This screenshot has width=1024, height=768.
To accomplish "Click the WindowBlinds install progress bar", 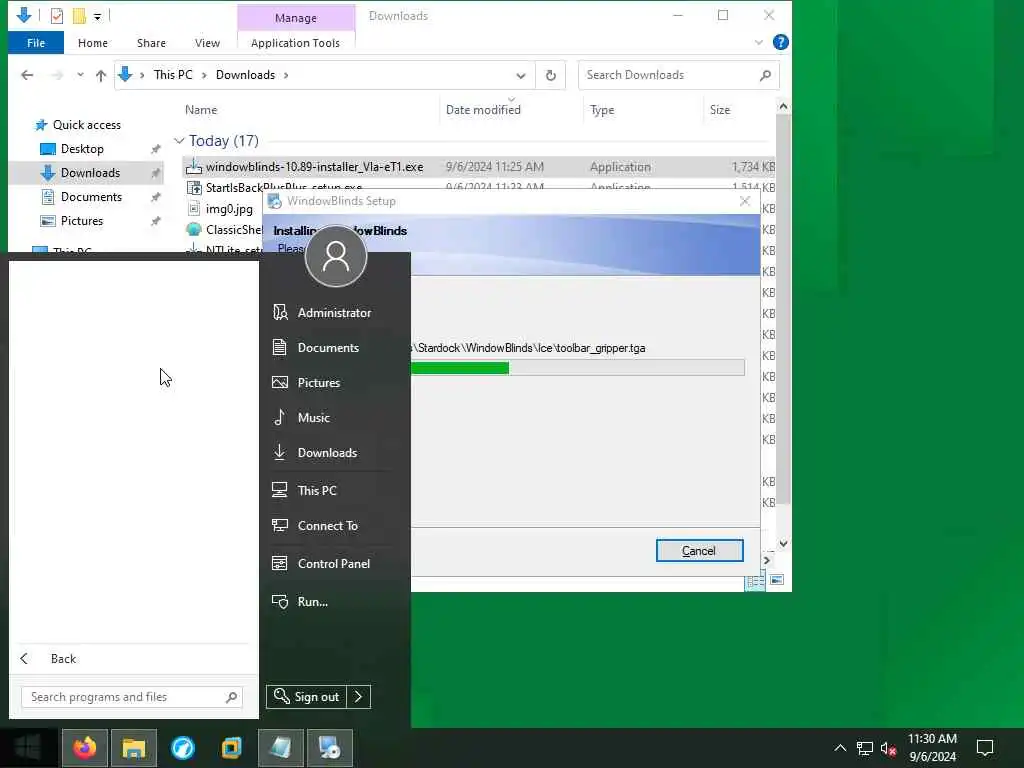I will coord(578,368).
